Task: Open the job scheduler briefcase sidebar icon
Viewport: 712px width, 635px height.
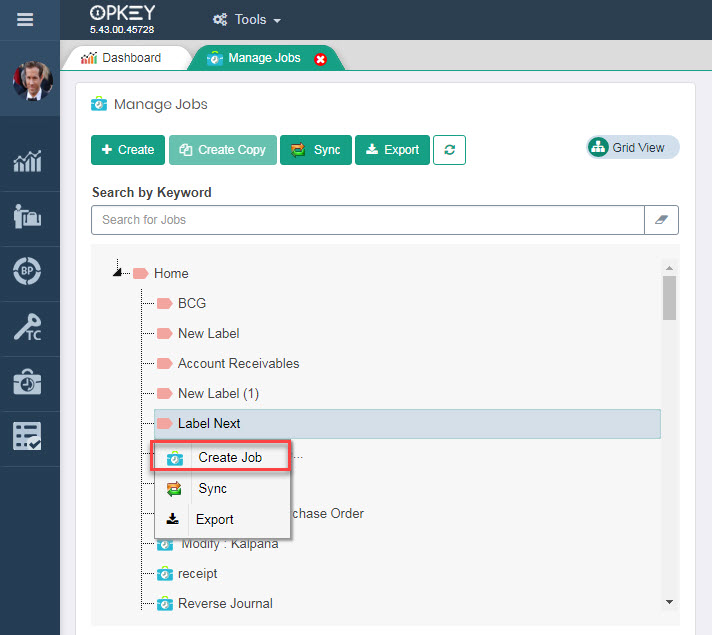Action: pyautogui.click(x=28, y=381)
